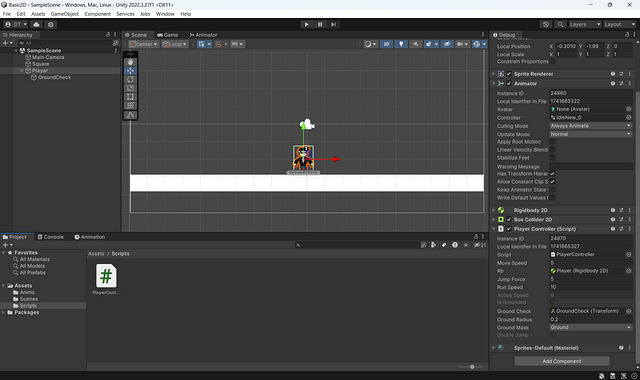Click the Move Speed value field
Image resolution: width=640 pixels, height=380 pixels.
click(591, 263)
